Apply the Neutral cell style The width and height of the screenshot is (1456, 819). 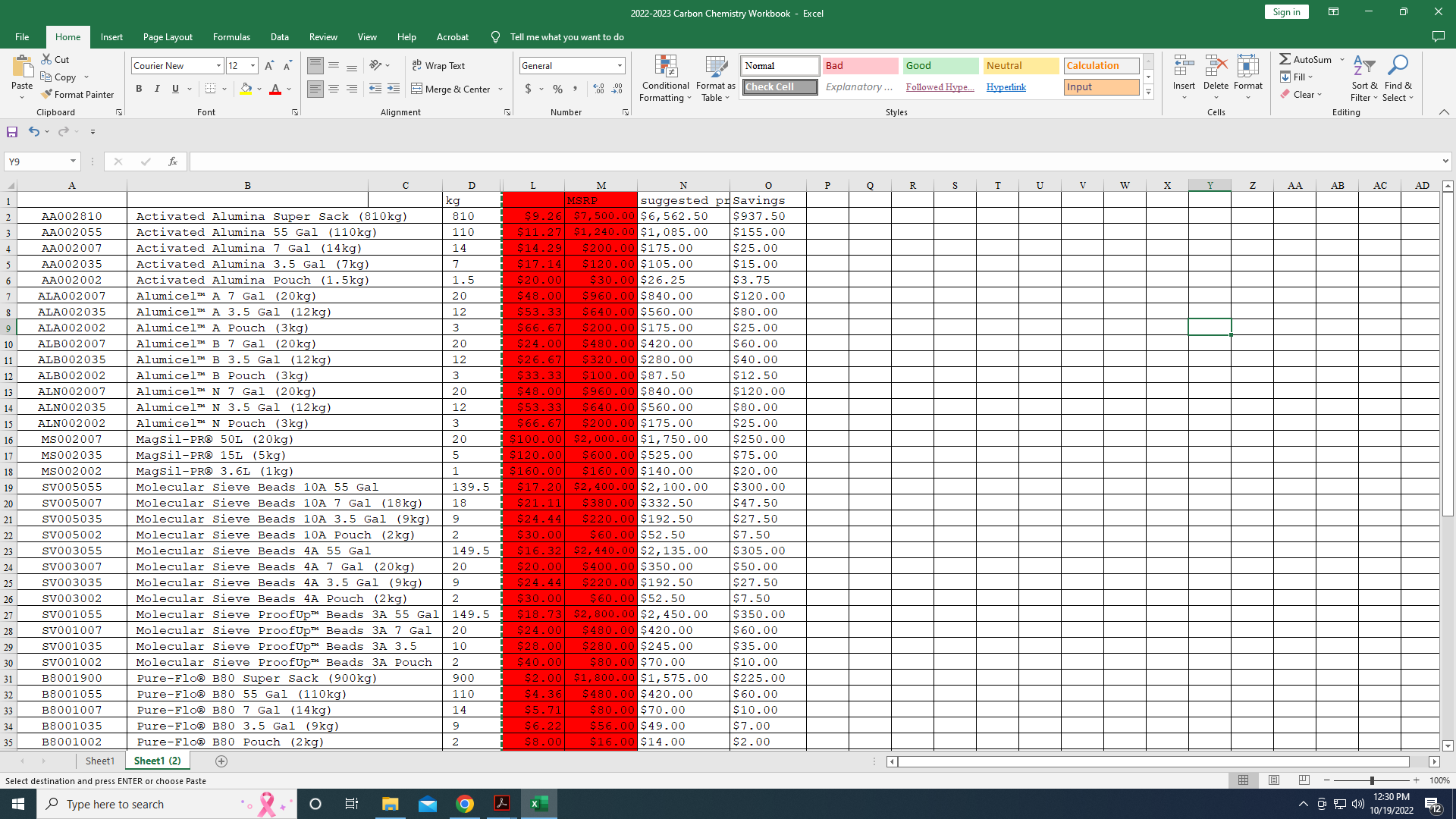[1021, 66]
